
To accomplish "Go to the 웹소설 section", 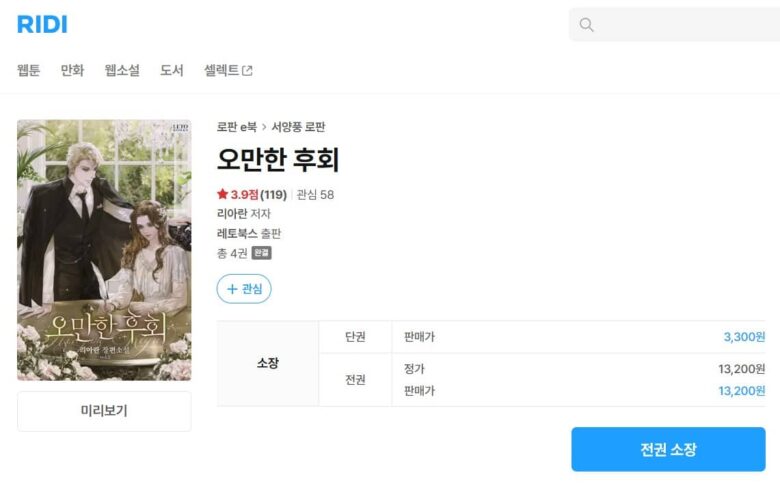I will (x=122, y=71).
